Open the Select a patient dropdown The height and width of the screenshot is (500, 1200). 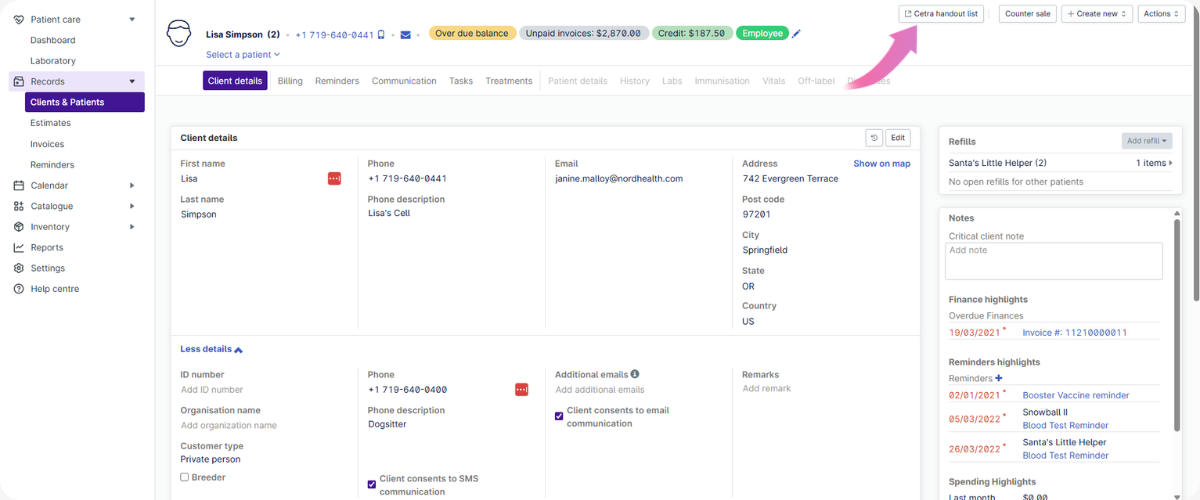pos(243,55)
